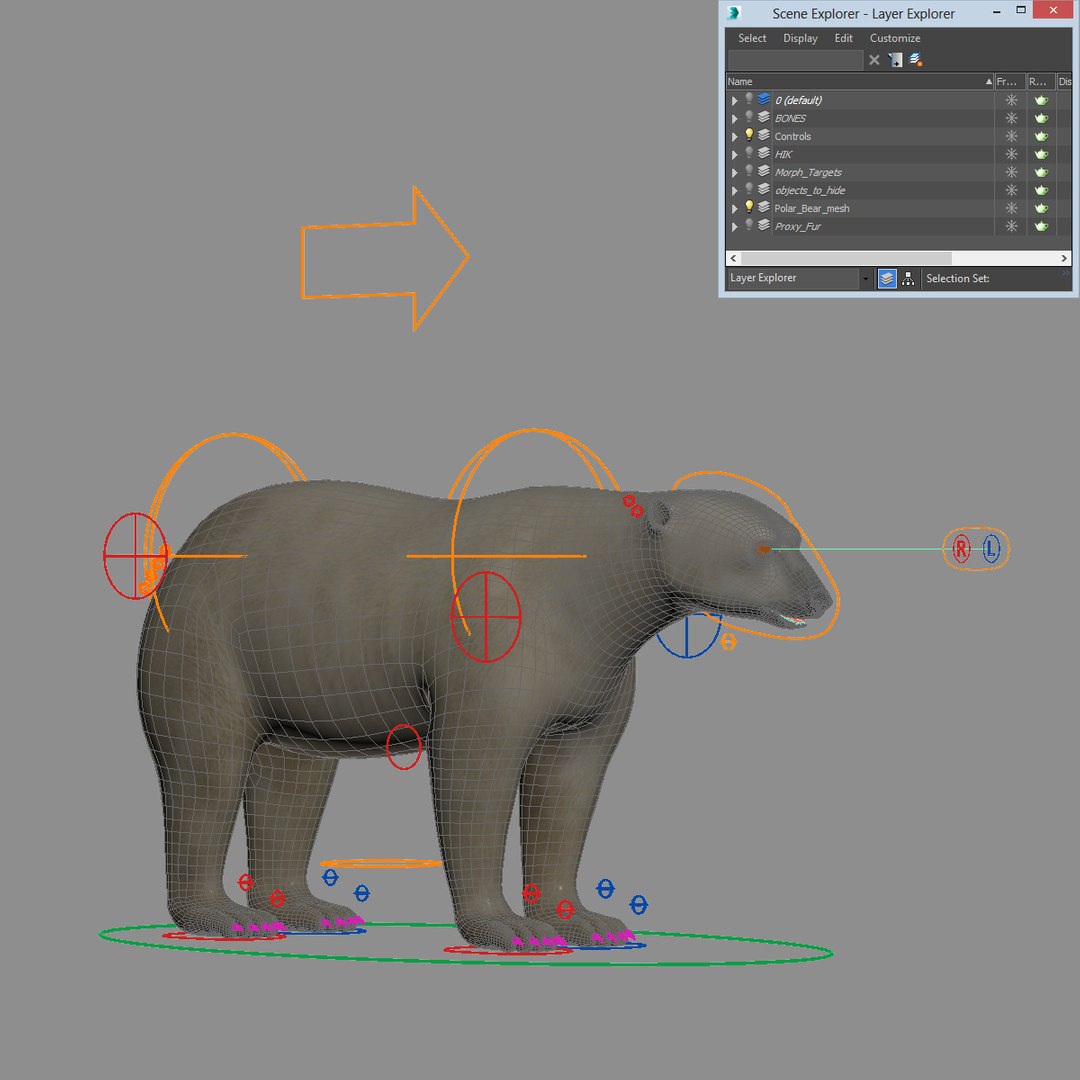The image size is (1080, 1080).
Task: Expand the Morph_Targets layer
Action: coord(734,172)
